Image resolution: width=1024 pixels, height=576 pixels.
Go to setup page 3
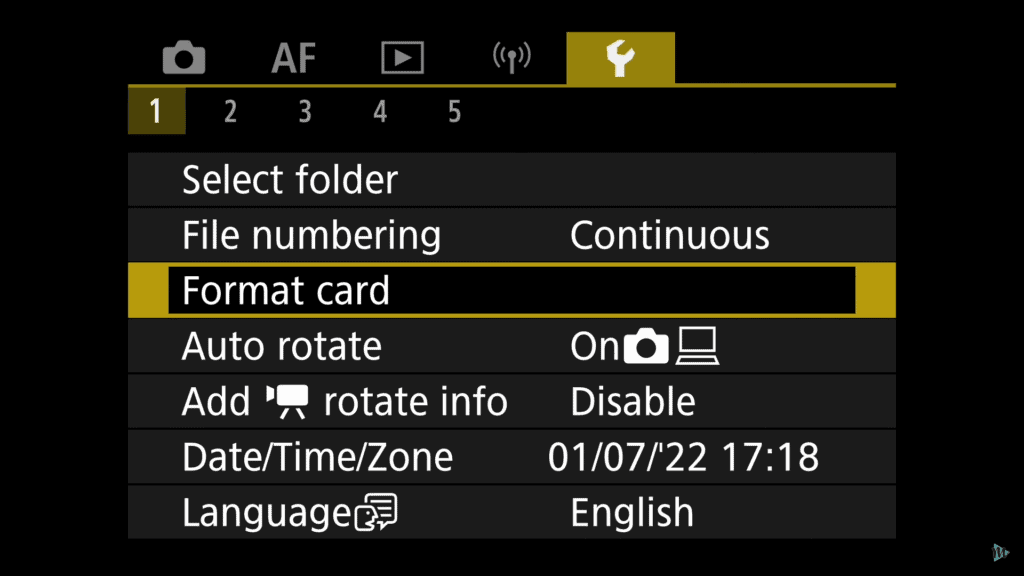(305, 112)
